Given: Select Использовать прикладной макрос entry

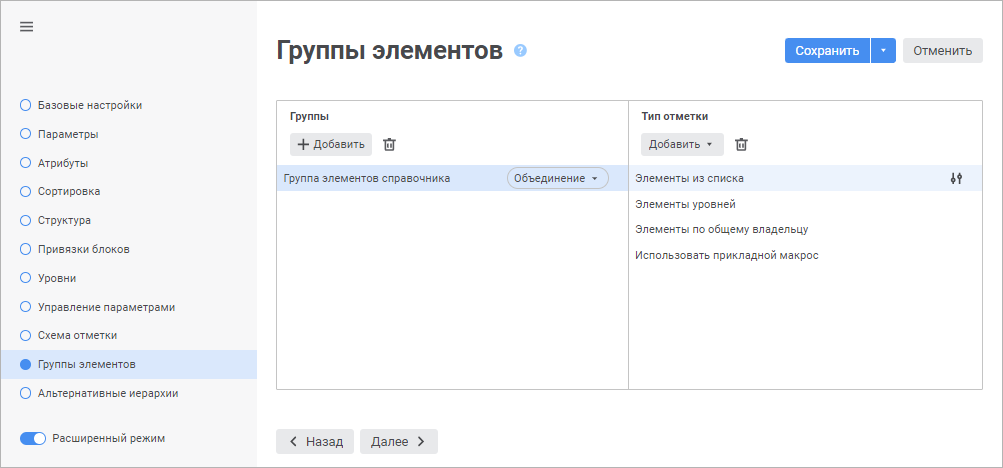Looking at the screenshot, I should [726, 255].
